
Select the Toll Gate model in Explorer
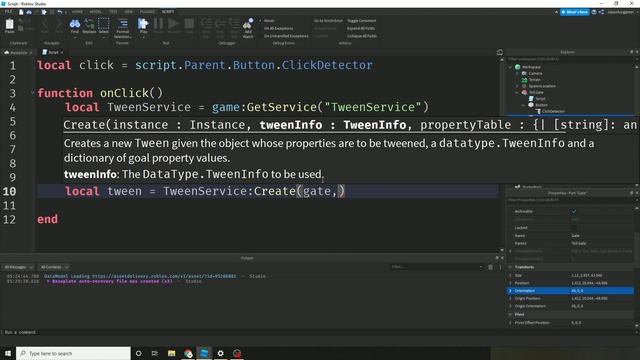coord(536,92)
